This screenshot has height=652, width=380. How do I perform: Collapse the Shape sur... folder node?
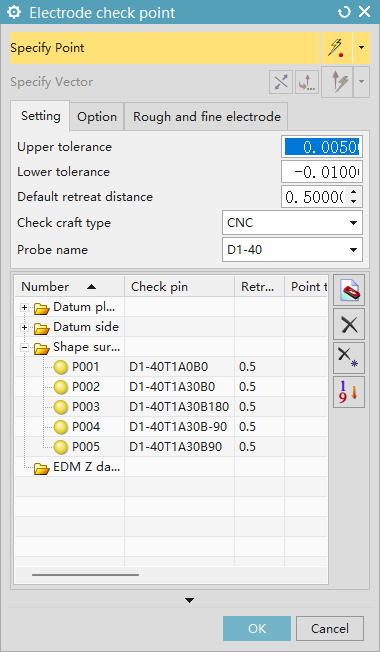click(x=25, y=348)
